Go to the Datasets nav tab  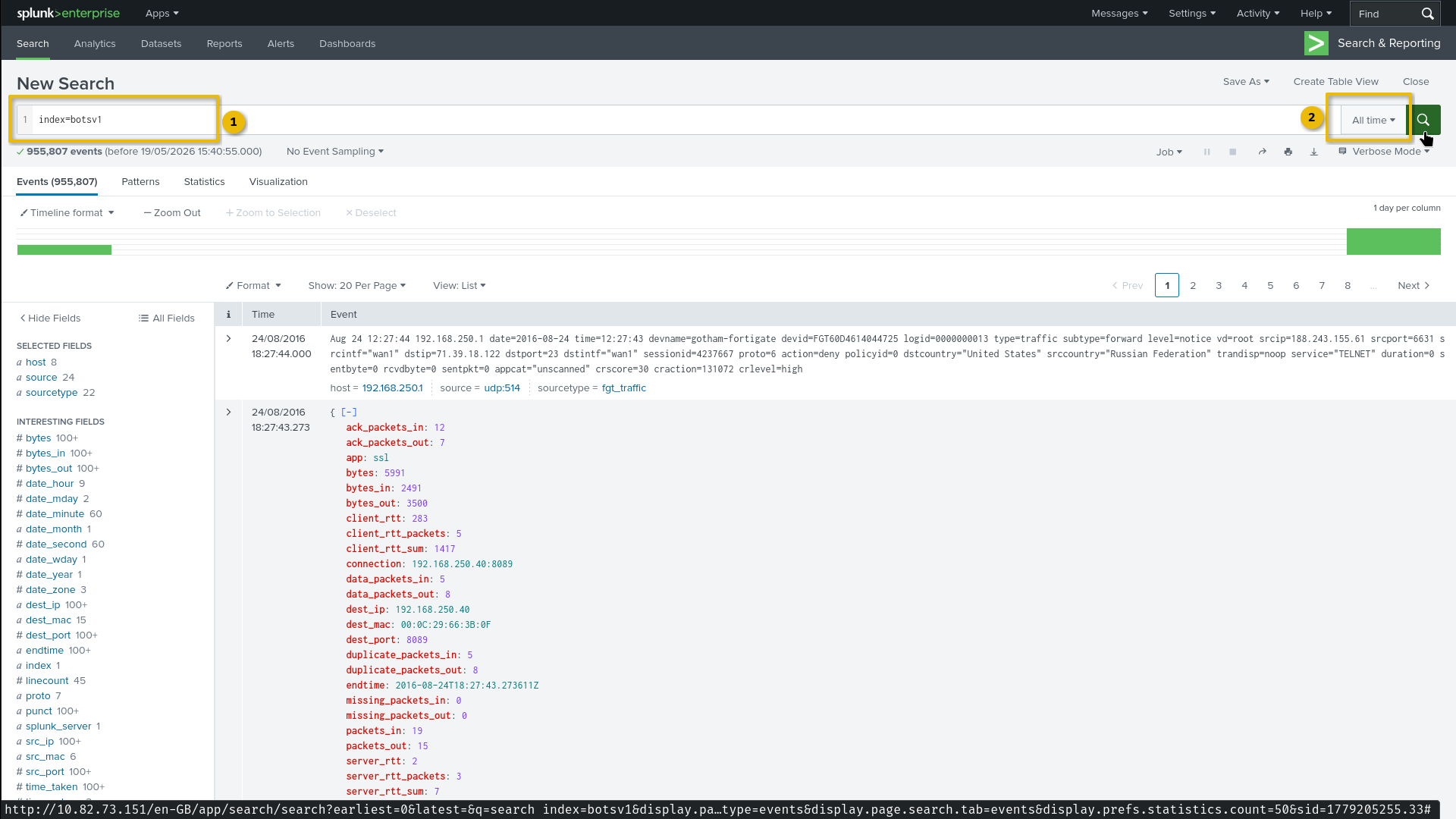(x=161, y=44)
